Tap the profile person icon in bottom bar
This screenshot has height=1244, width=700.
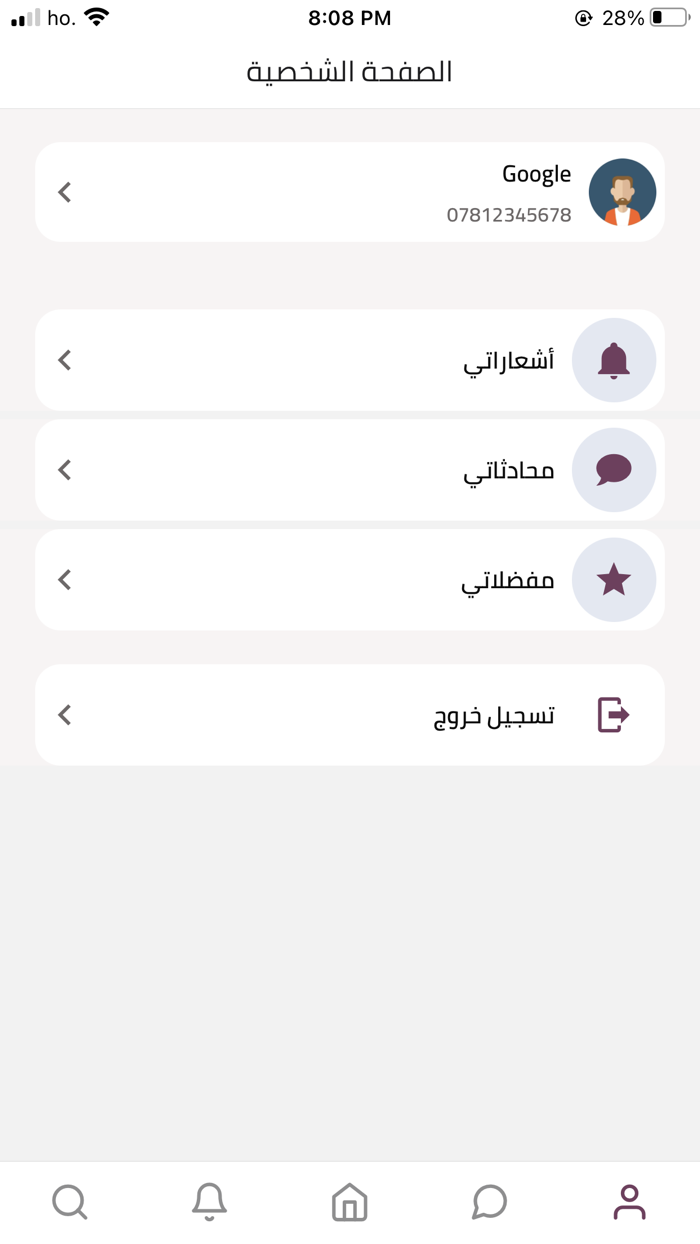tap(628, 1202)
